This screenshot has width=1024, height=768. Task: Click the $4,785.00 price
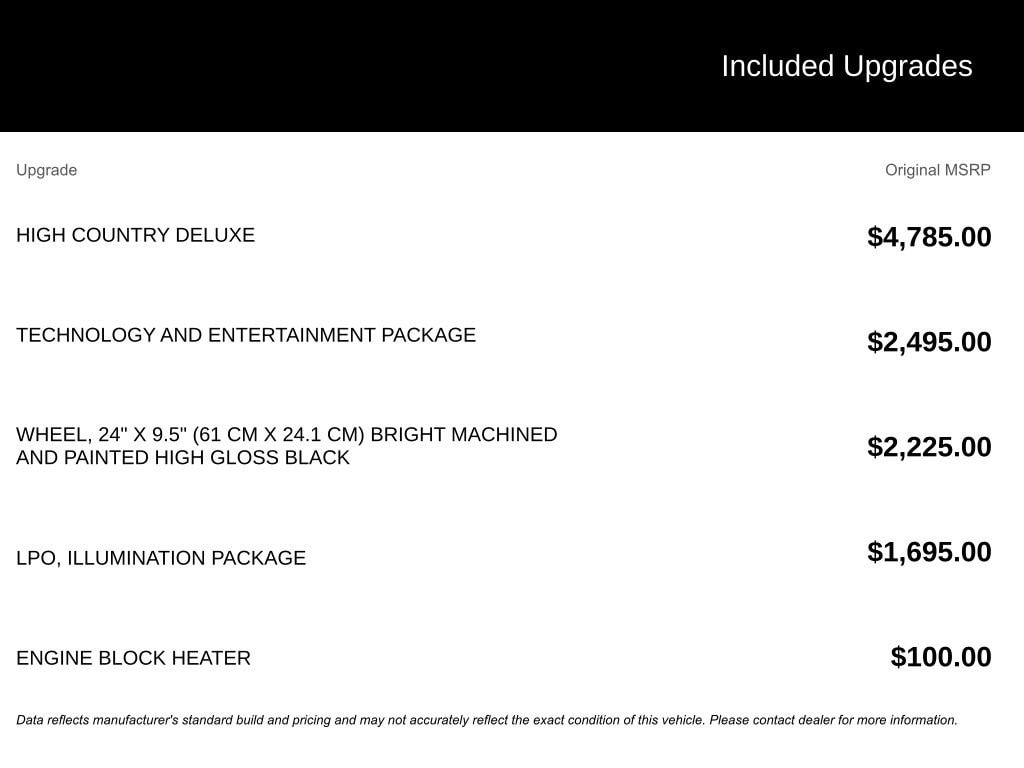(x=929, y=237)
